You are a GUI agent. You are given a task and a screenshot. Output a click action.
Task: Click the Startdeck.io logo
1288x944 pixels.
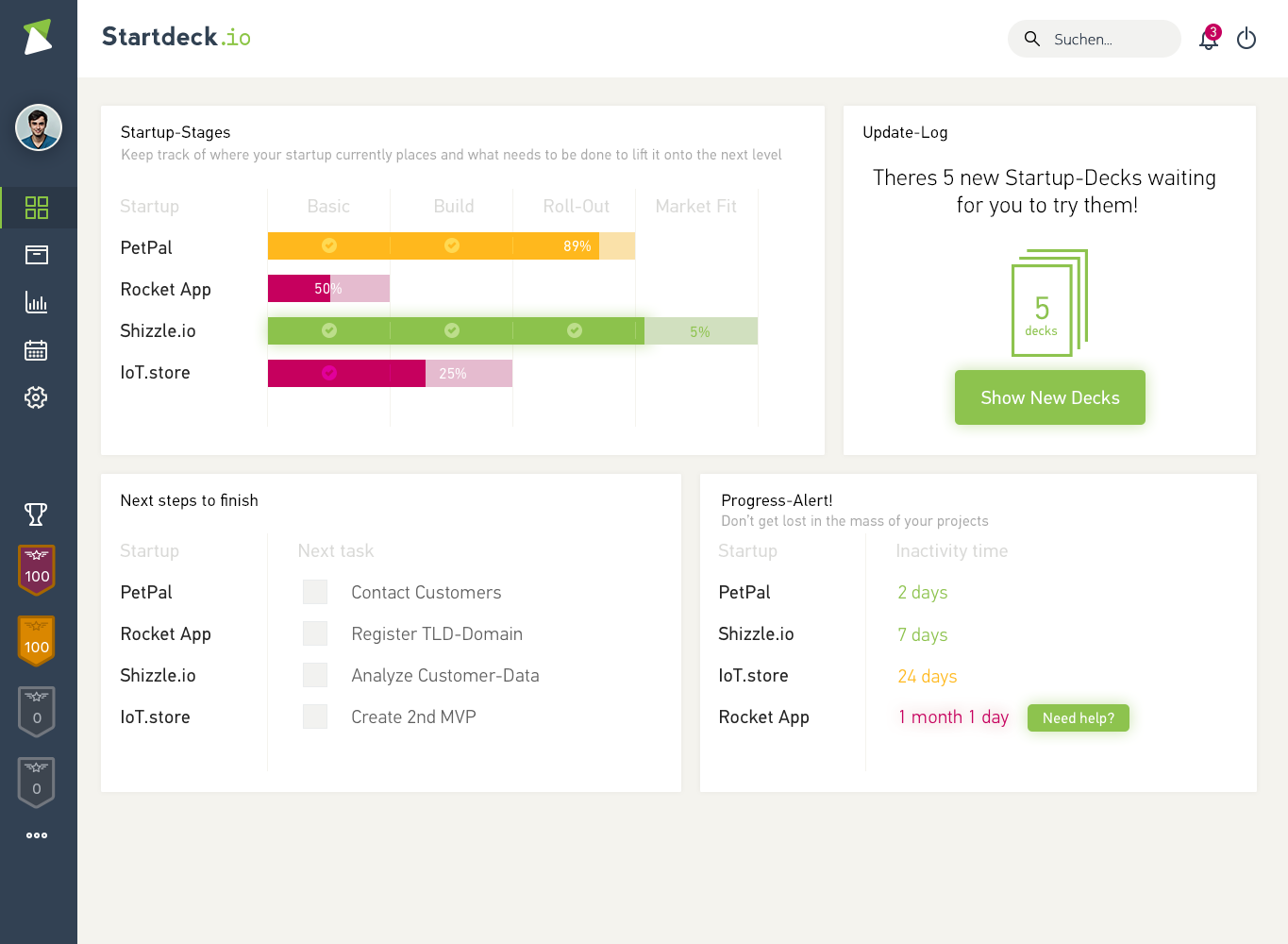[x=176, y=38]
